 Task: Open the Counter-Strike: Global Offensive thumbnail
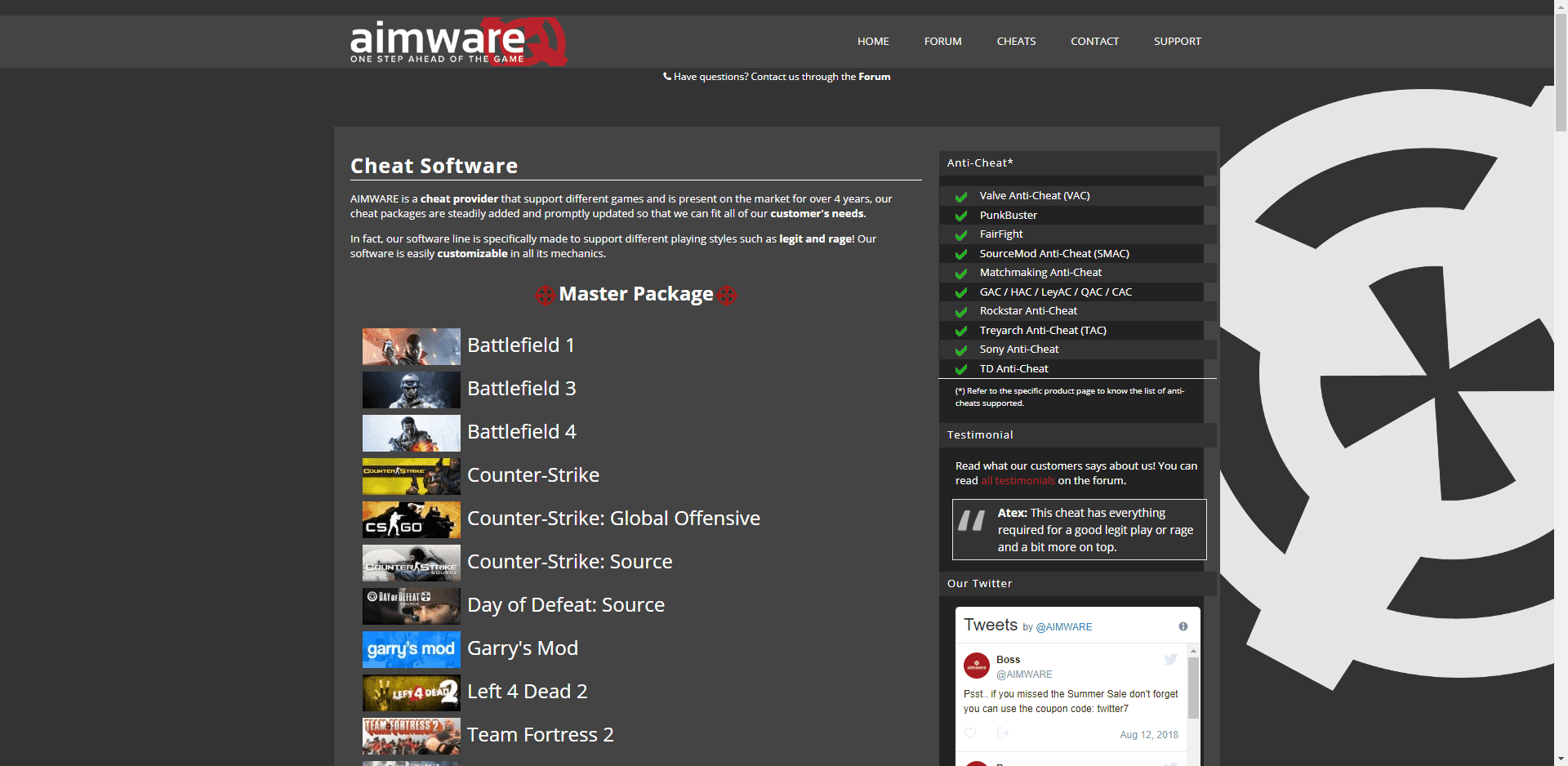click(411, 519)
